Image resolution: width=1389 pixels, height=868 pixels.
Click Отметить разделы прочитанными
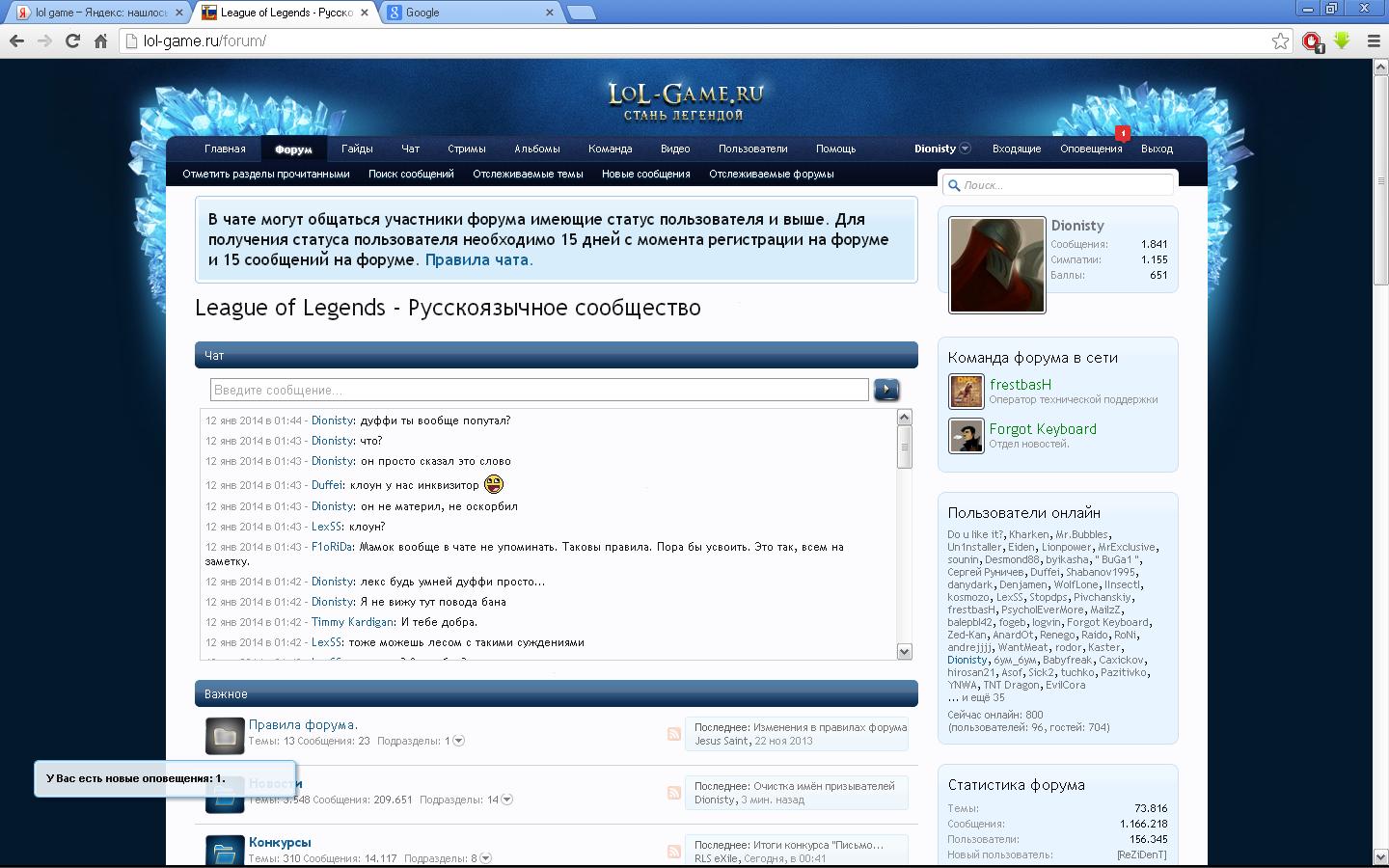[266, 174]
